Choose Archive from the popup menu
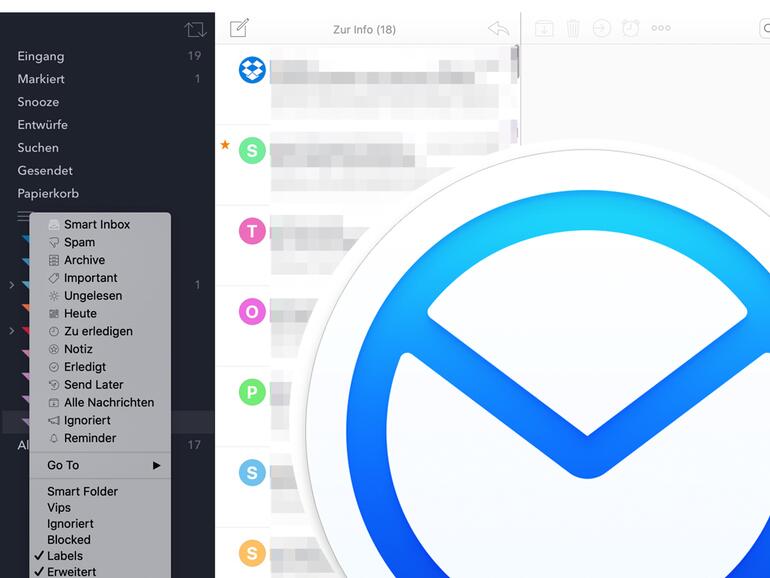Image resolution: width=770 pixels, height=578 pixels. click(100, 260)
